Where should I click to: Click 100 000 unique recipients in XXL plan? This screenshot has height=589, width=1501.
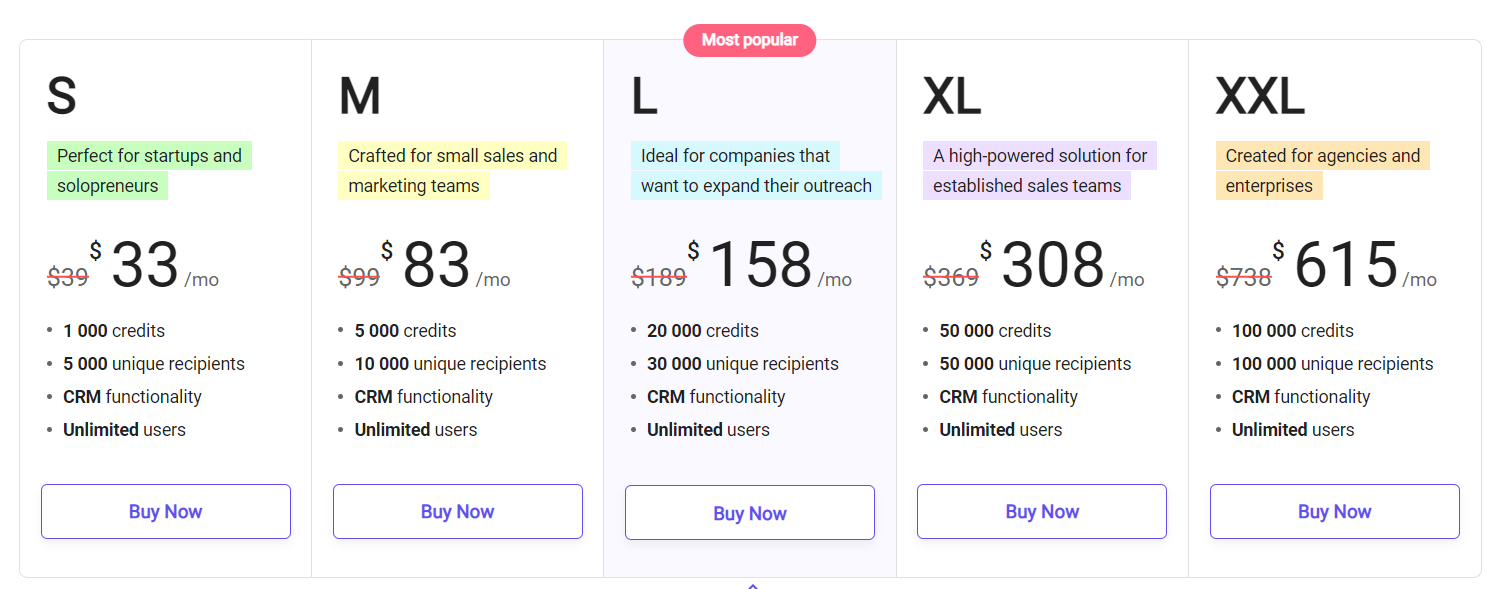click(x=1333, y=364)
